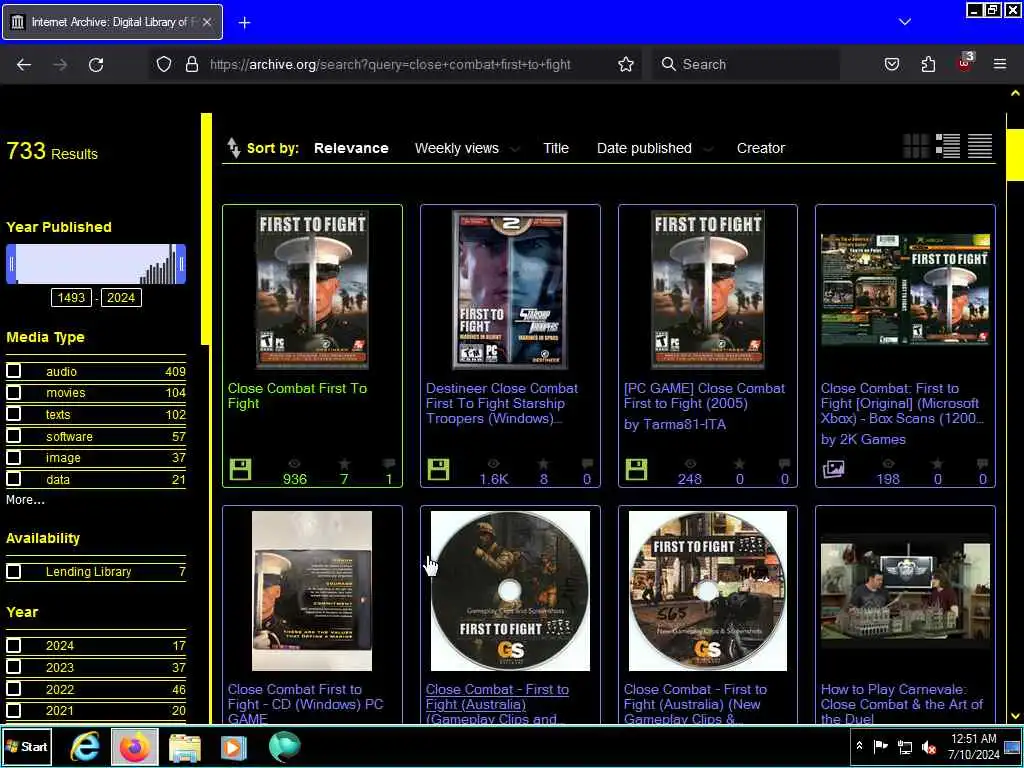Screen dimensions: 1024x768
Task: Open File Explorer folder in taskbar
Action: point(185,747)
